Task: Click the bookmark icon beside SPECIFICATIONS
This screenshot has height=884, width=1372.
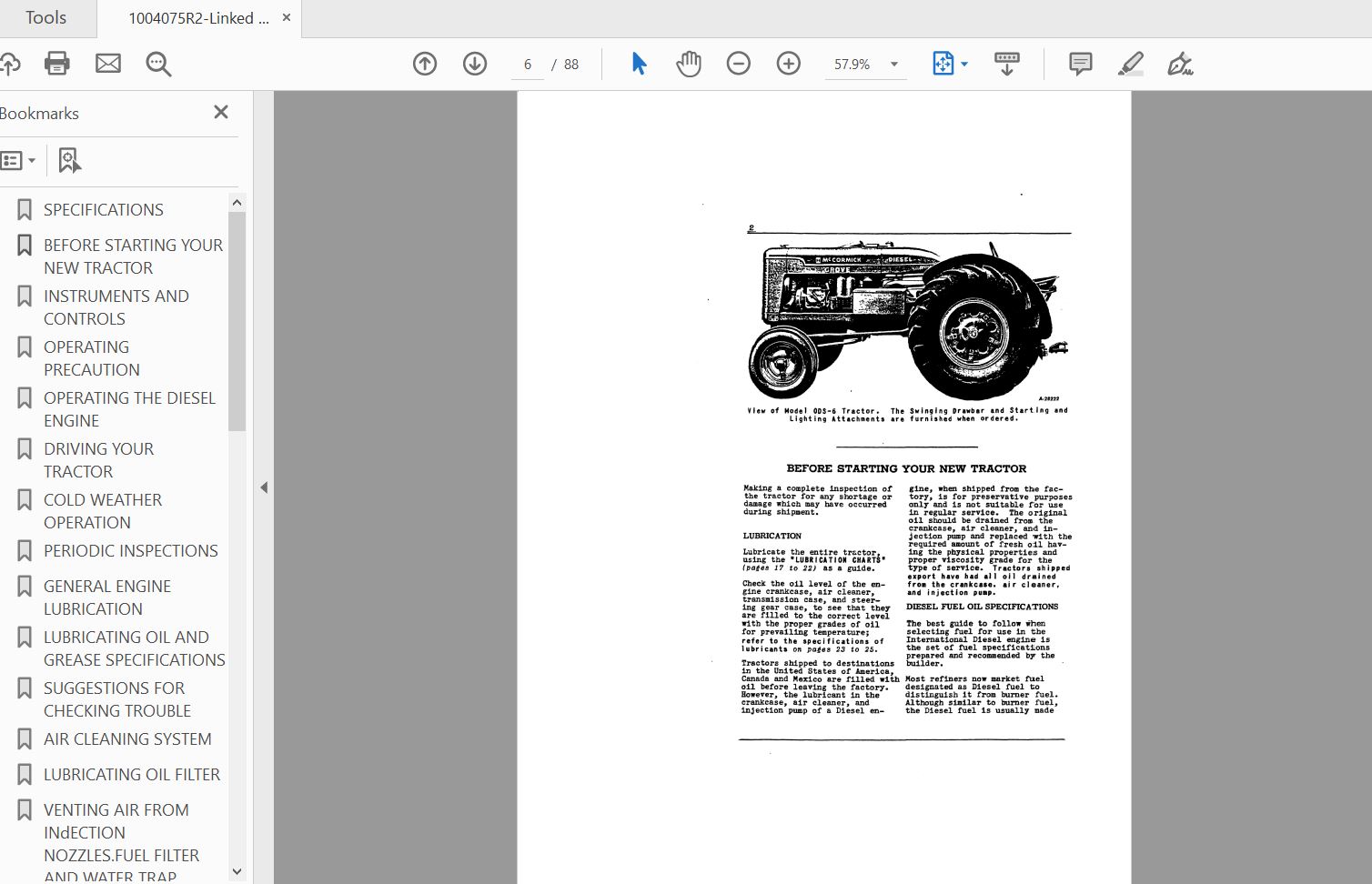Action: [25, 210]
